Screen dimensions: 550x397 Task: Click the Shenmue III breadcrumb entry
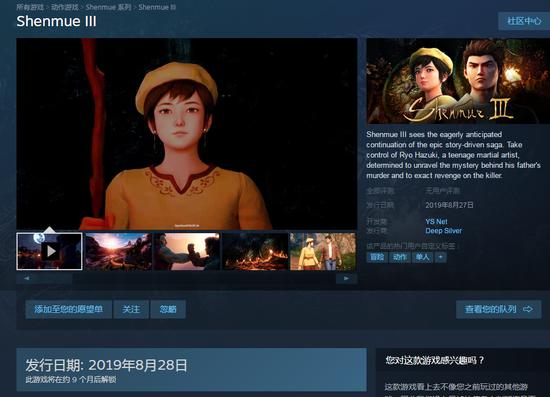[157, 7]
